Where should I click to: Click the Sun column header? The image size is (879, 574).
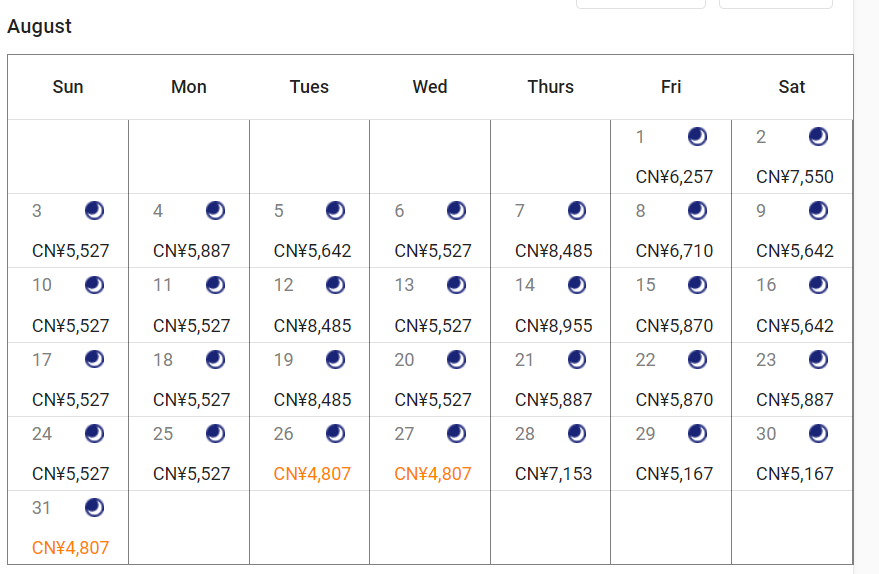point(68,87)
